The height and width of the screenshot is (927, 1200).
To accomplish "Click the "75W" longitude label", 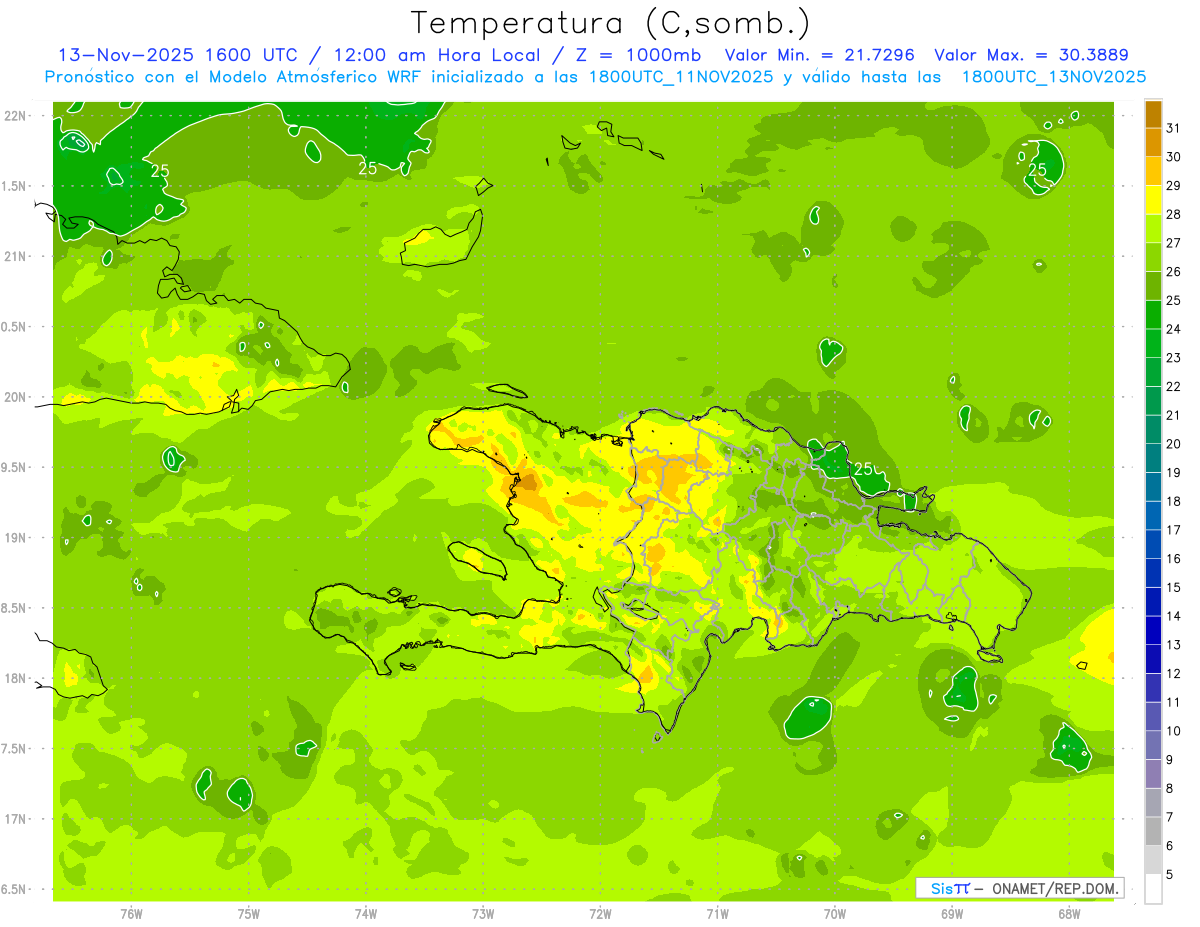I will tap(248, 913).
